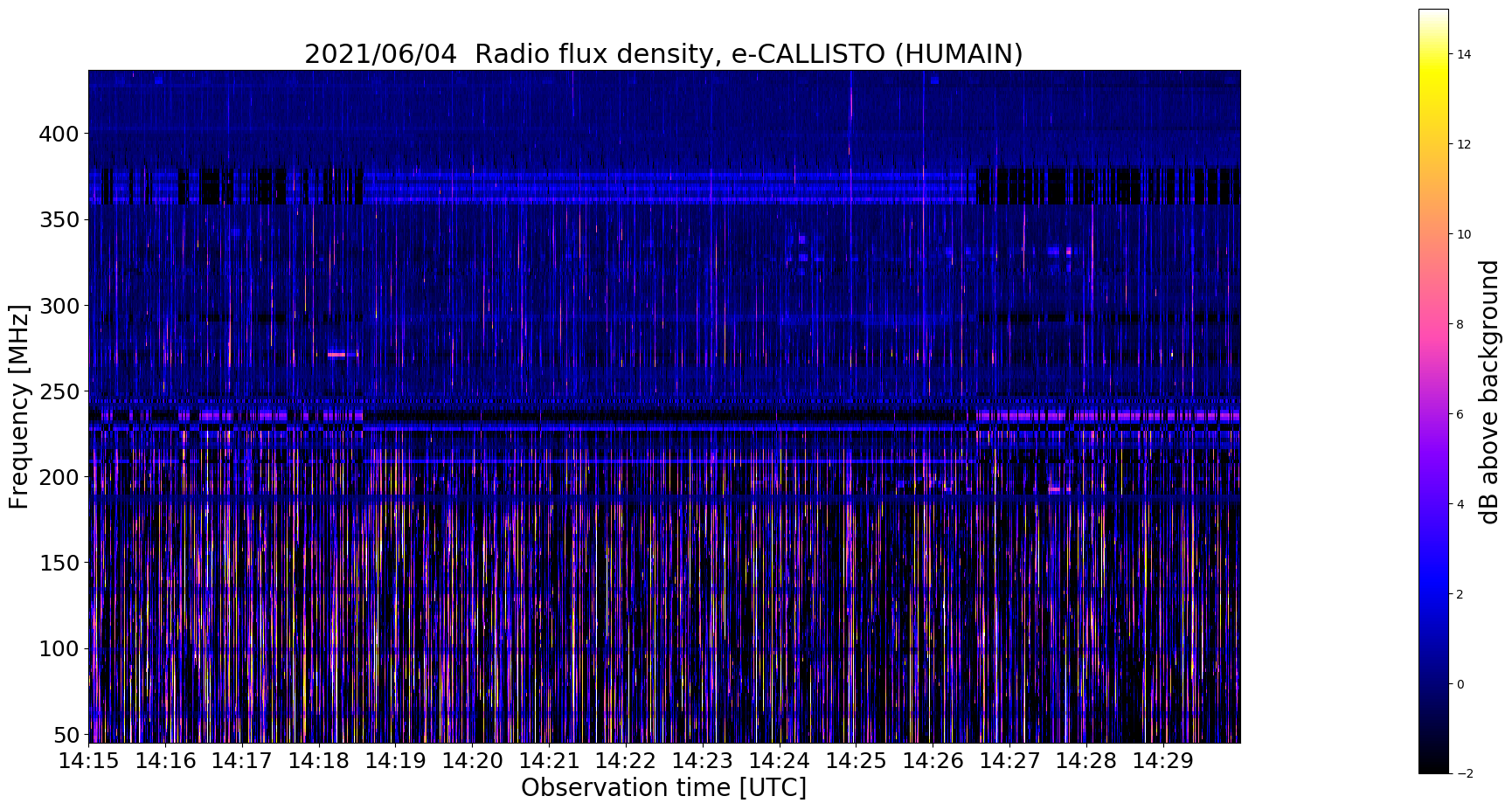Select the 14:27 time tick label
1512x810 pixels.
coord(1009,760)
